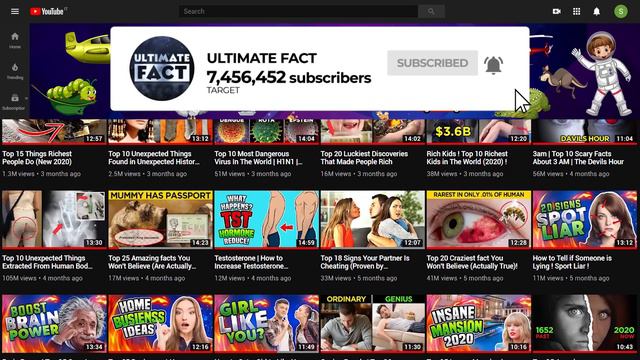Click the thumbnail with 14:02 duration
This screenshot has width=640, height=360.
tap(372, 131)
